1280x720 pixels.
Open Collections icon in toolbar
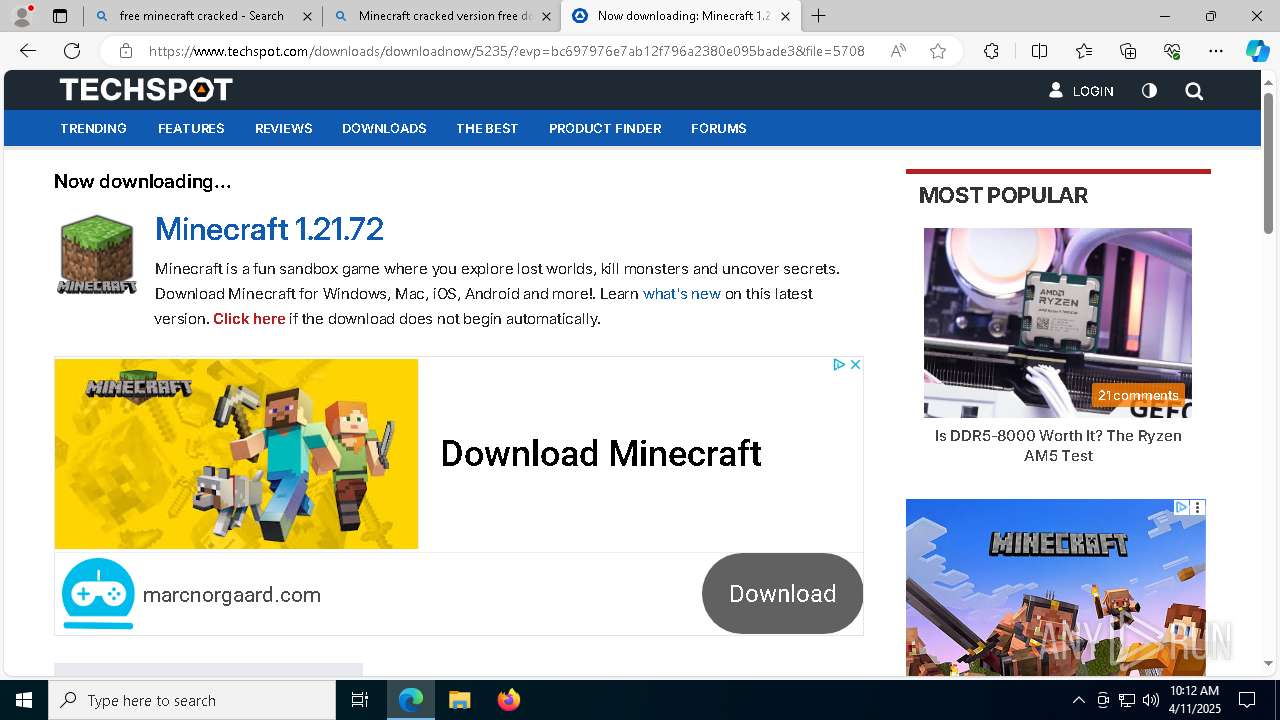pyautogui.click(x=1128, y=51)
